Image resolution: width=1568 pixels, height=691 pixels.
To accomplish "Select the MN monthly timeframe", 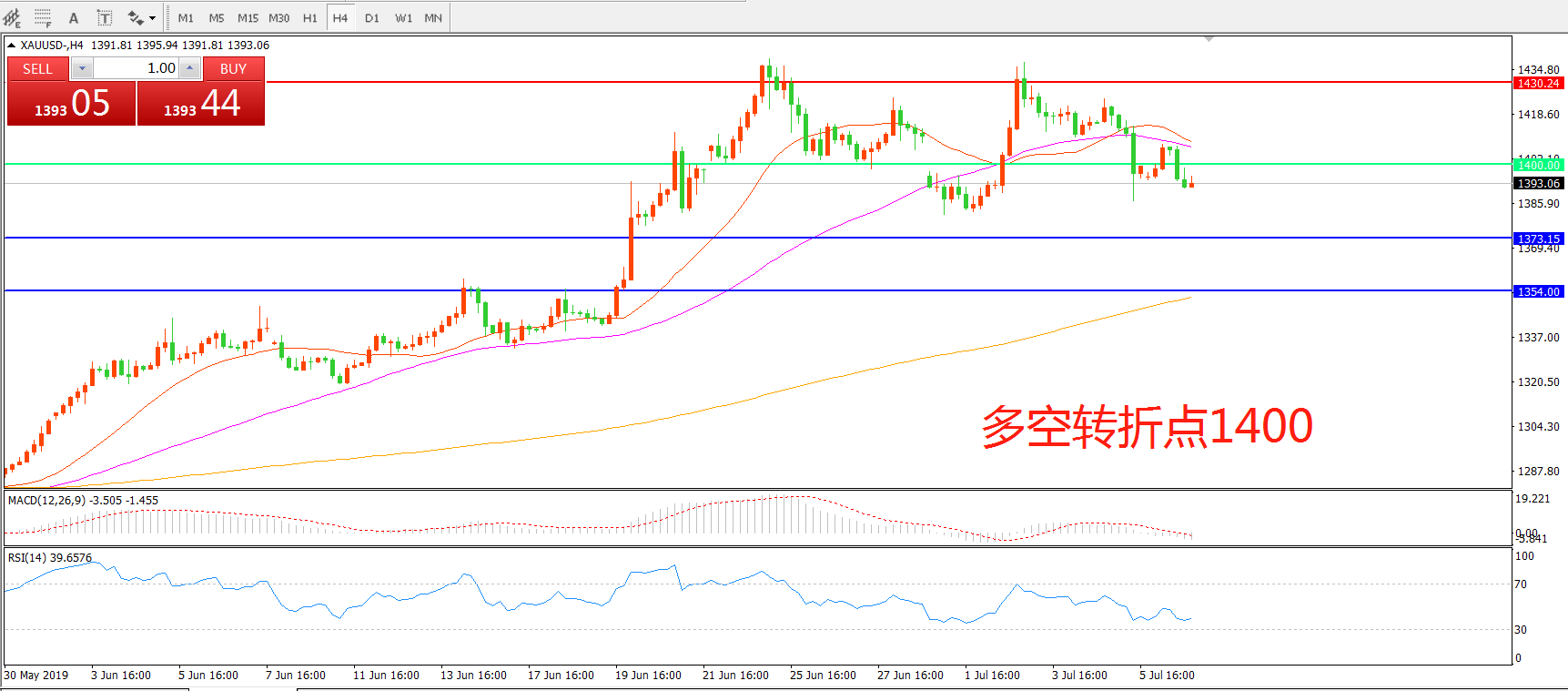I will click(433, 17).
